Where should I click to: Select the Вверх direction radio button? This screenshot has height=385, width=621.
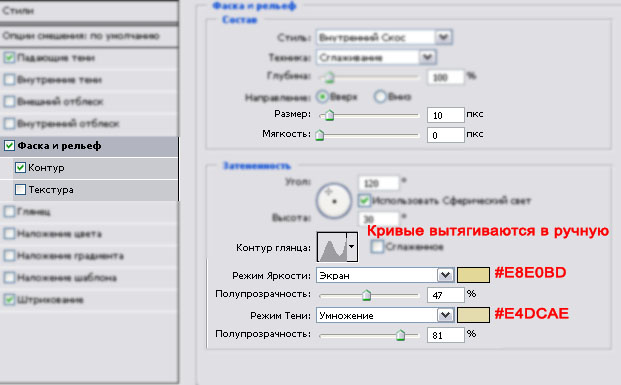coord(322,96)
